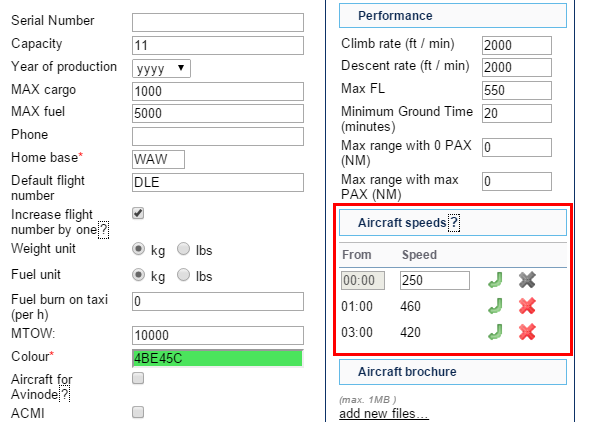Click add new files link
This screenshot has height=422, width=591.
pyautogui.click(x=384, y=413)
